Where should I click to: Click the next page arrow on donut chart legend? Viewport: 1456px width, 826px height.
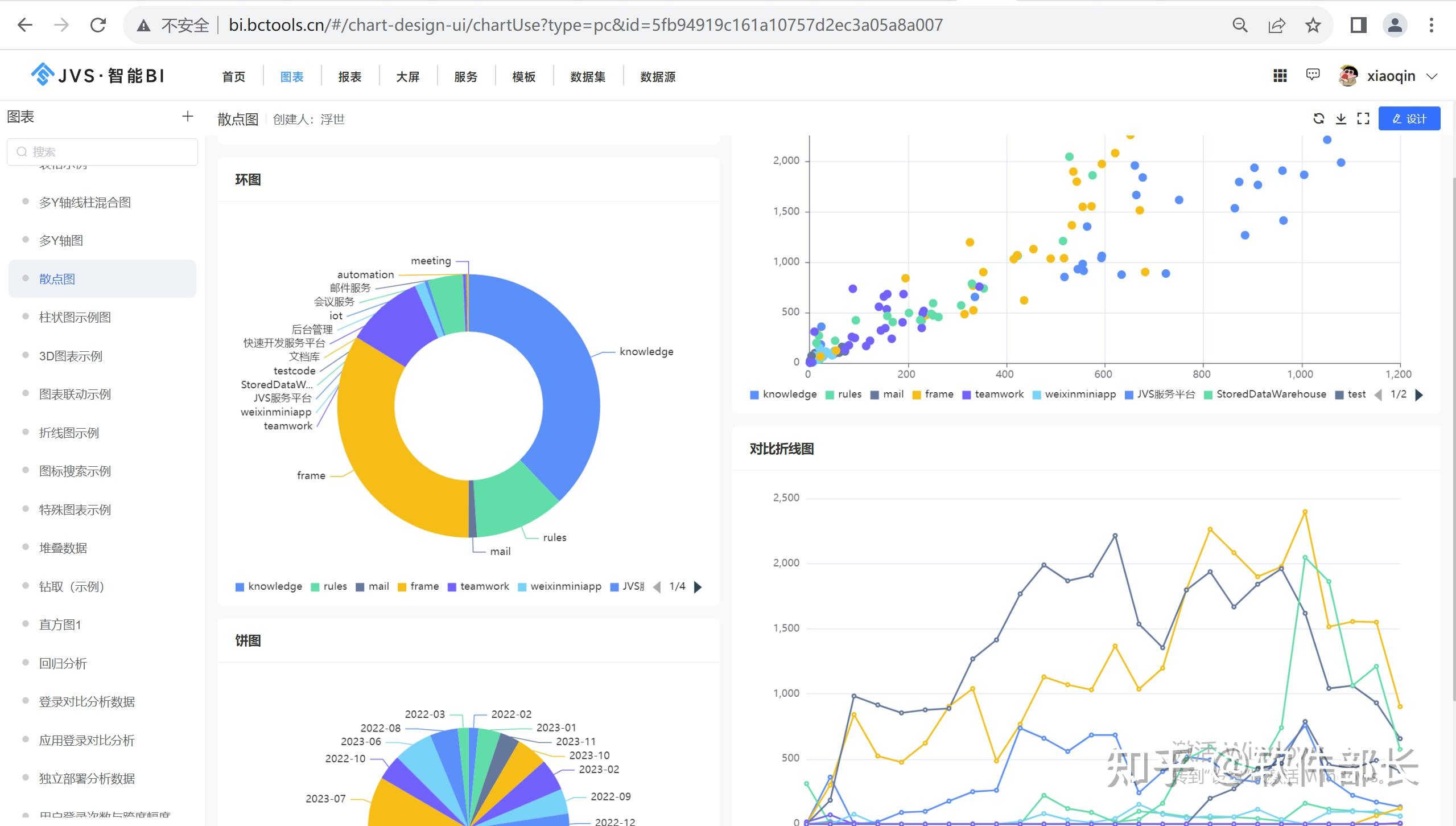coord(701,586)
